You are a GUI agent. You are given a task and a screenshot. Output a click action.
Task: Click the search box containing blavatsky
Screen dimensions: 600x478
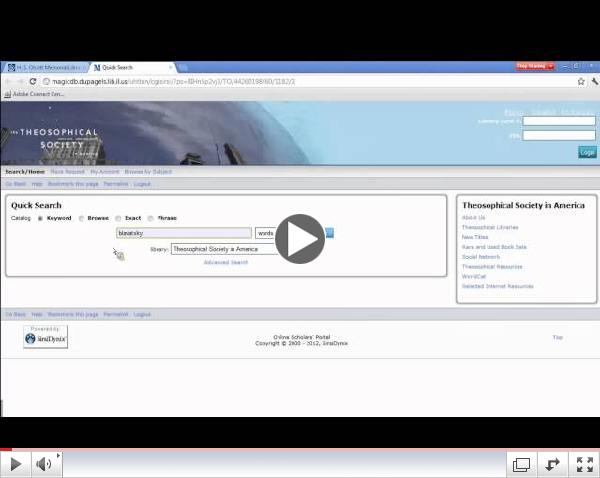tap(184, 233)
